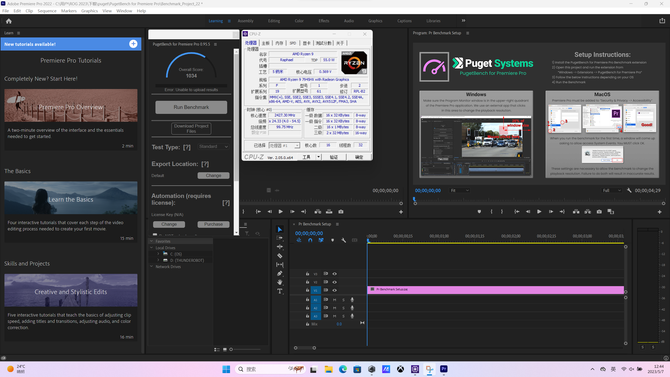Click Export Frame camera in Program monitor
Screen dimensions: 670x377
(x=599, y=212)
